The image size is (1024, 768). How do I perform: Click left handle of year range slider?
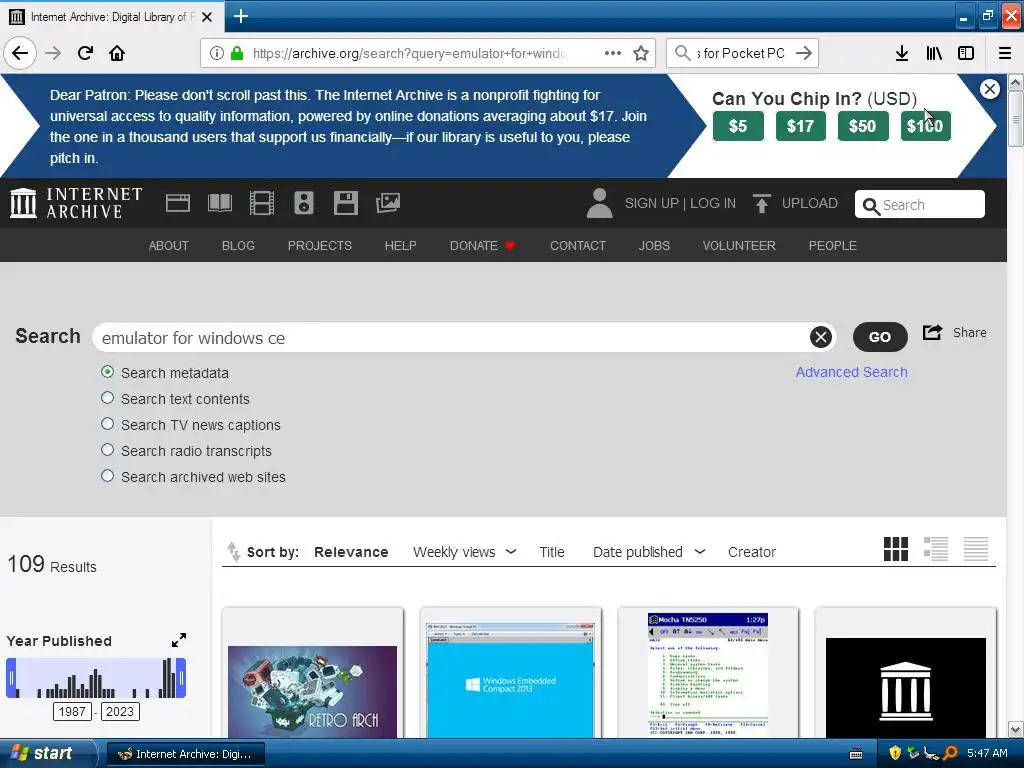pos(10,678)
